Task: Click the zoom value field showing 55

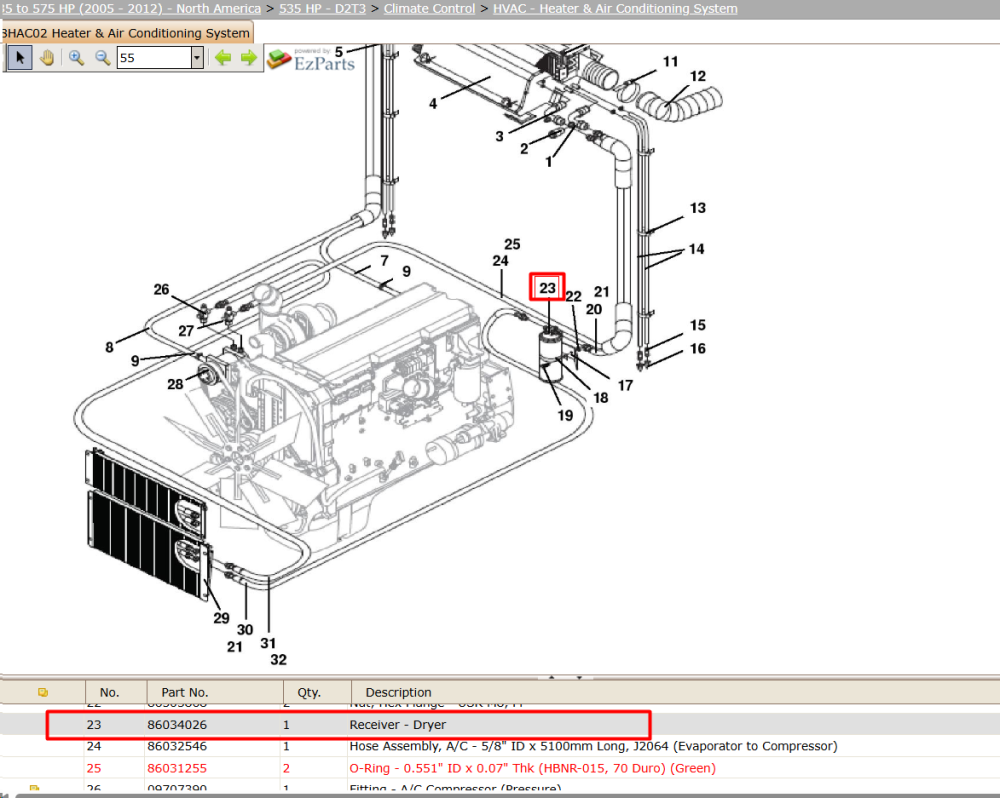Action: point(154,58)
